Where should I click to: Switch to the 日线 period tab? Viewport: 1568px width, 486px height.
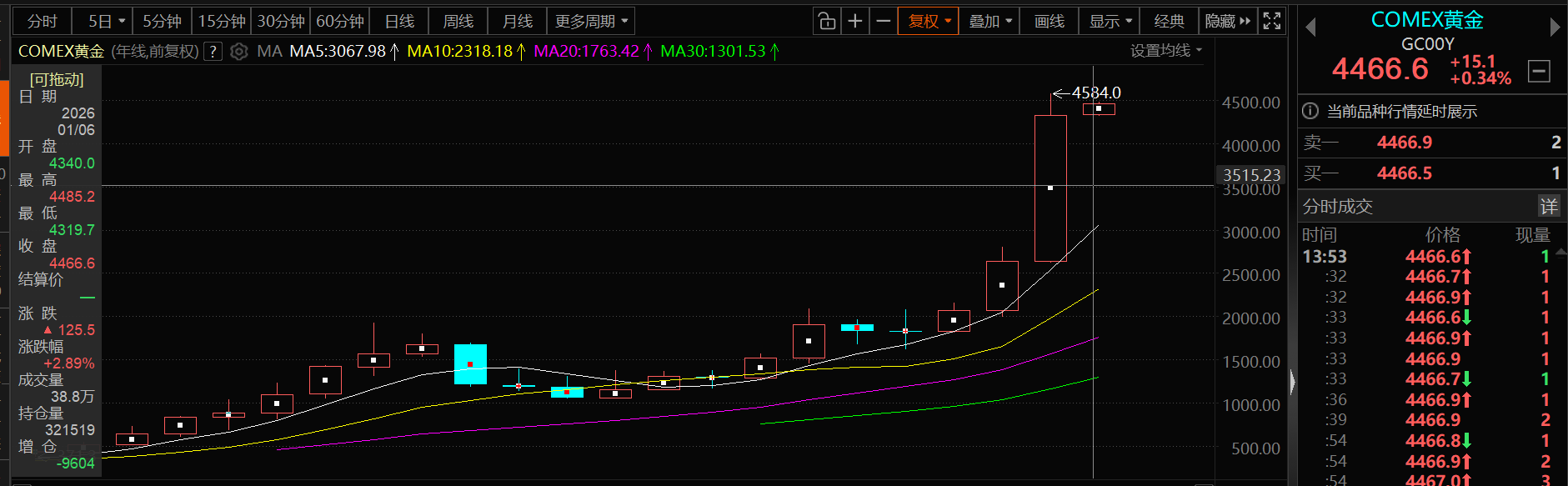pos(399,21)
